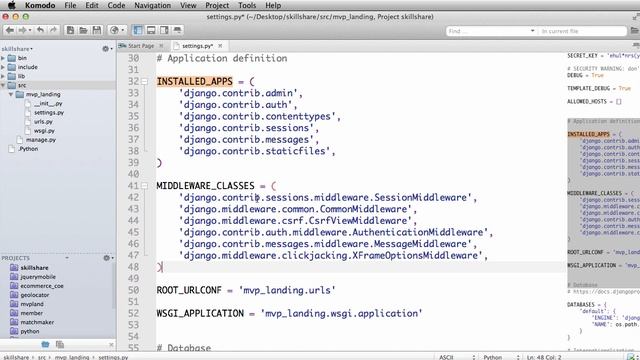Open the Tools menu
This screenshot has width=640, height=360.
(x=247, y=5)
